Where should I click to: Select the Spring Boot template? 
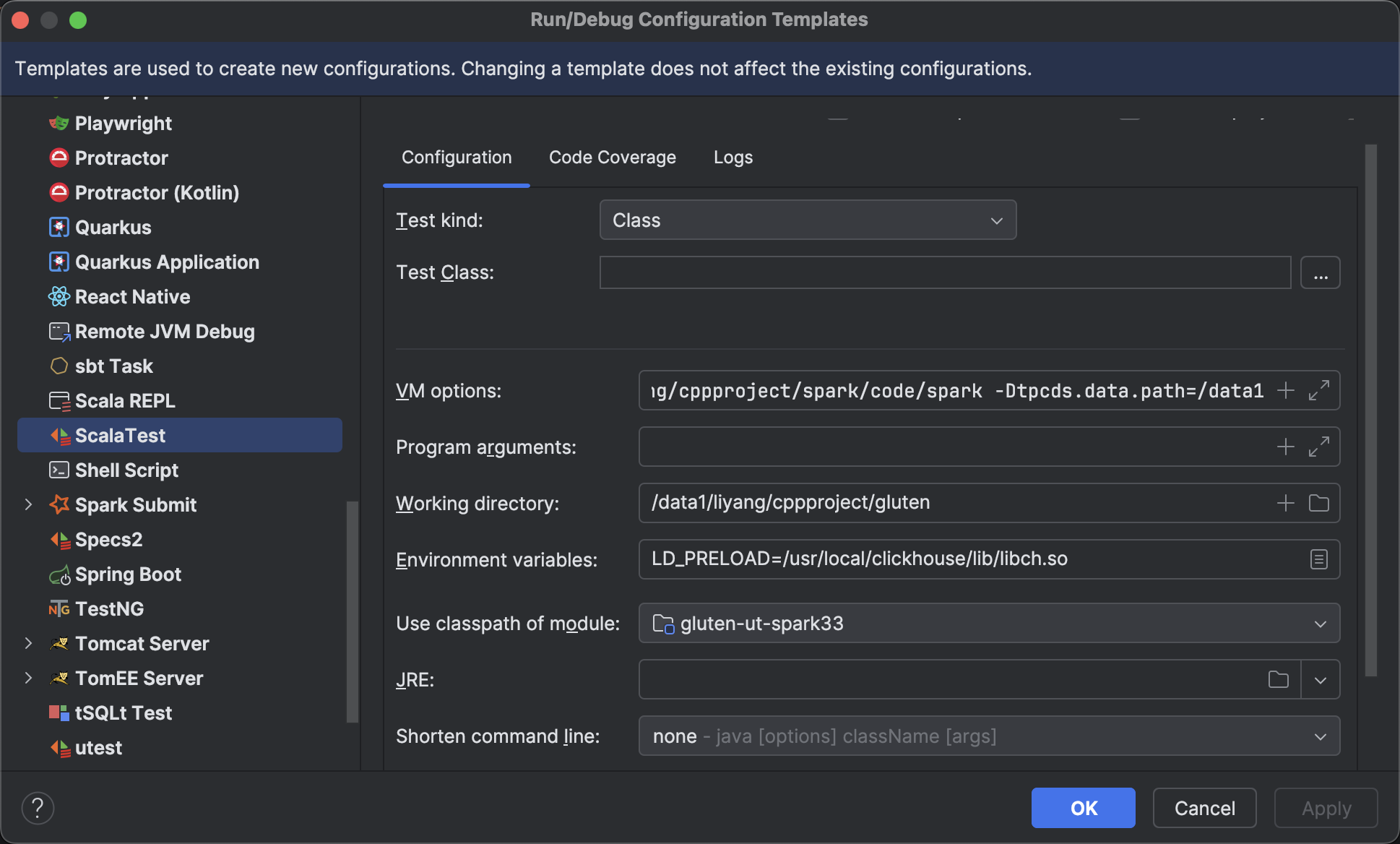click(x=128, y=574)
